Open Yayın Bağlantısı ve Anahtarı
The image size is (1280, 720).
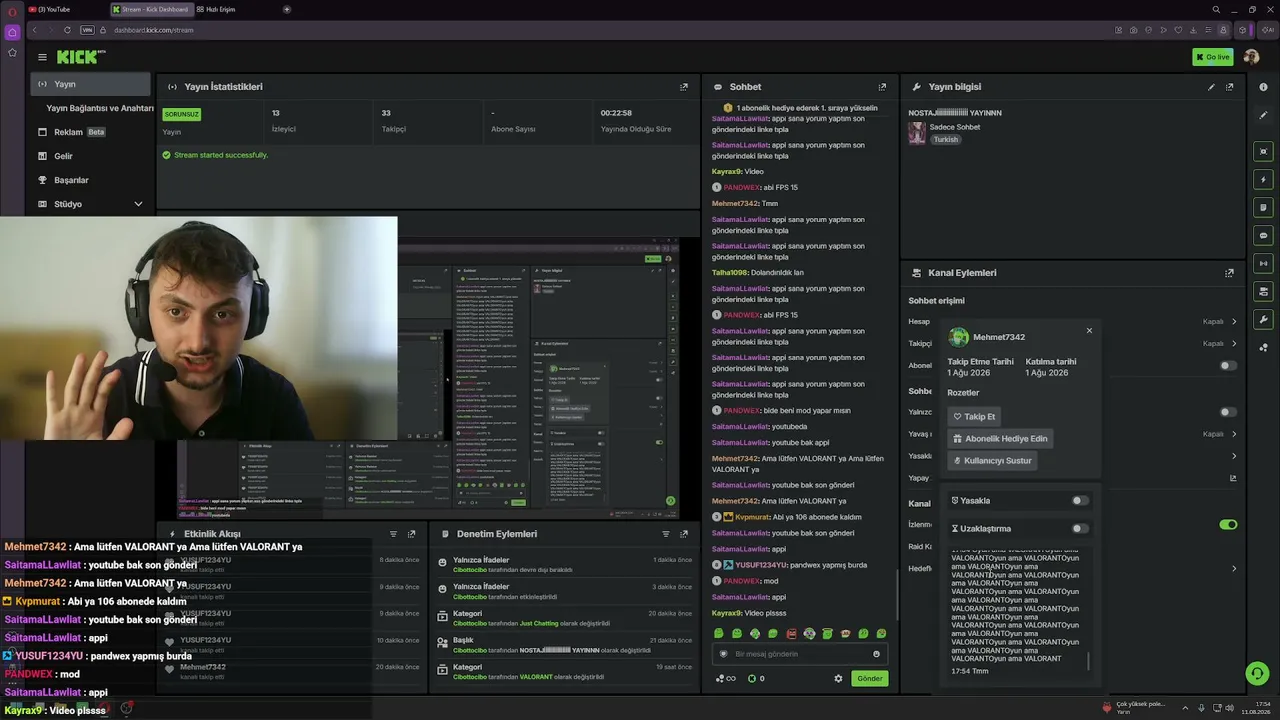(100, 108)
